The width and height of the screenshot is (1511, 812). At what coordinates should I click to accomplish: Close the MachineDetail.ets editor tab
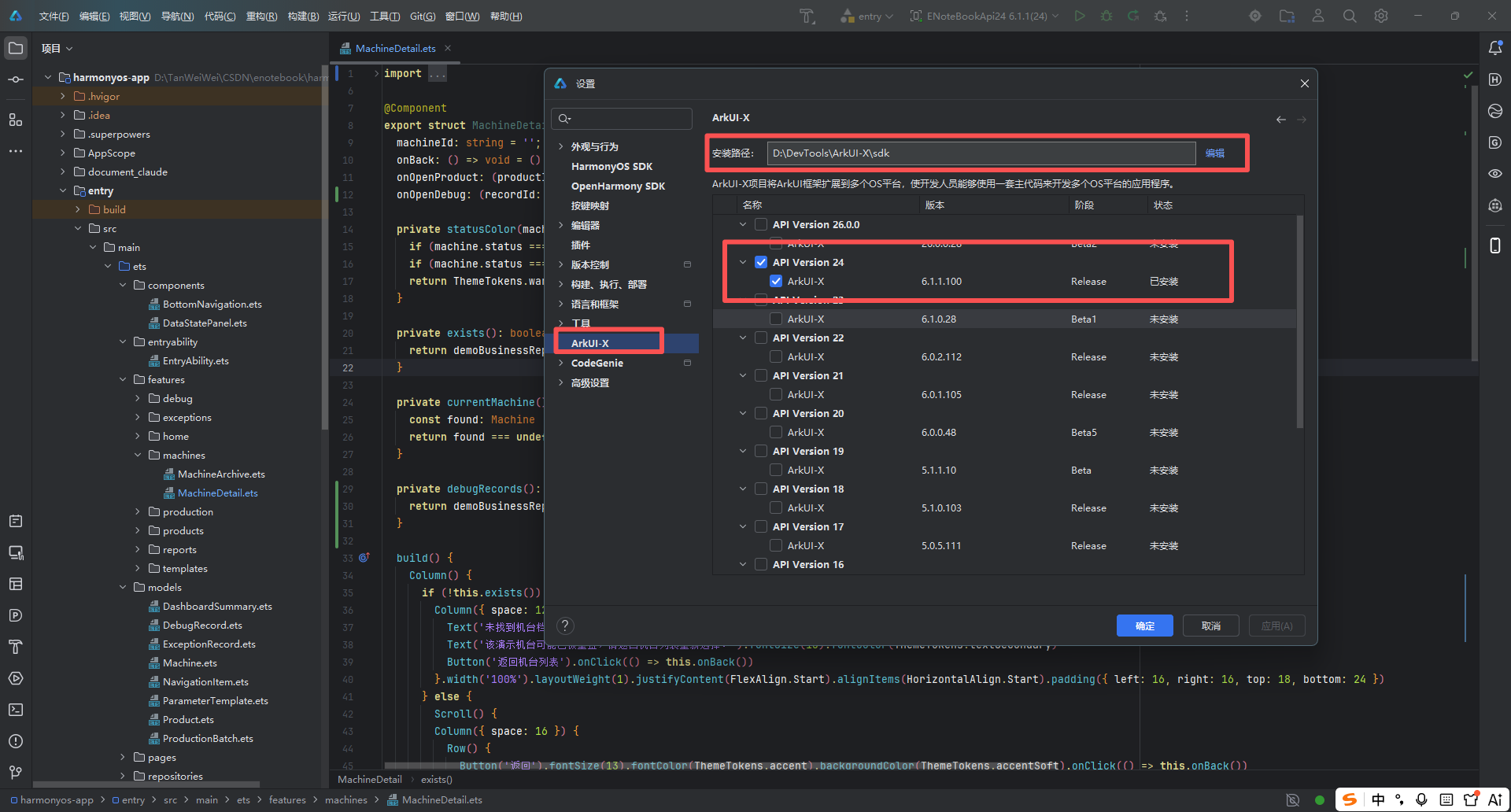coord(448,48)
